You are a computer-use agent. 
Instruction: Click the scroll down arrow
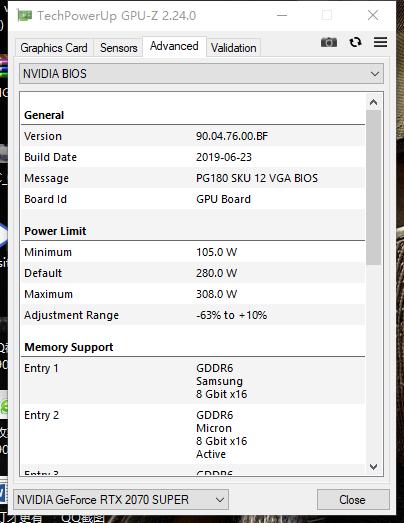pos(374,467)
